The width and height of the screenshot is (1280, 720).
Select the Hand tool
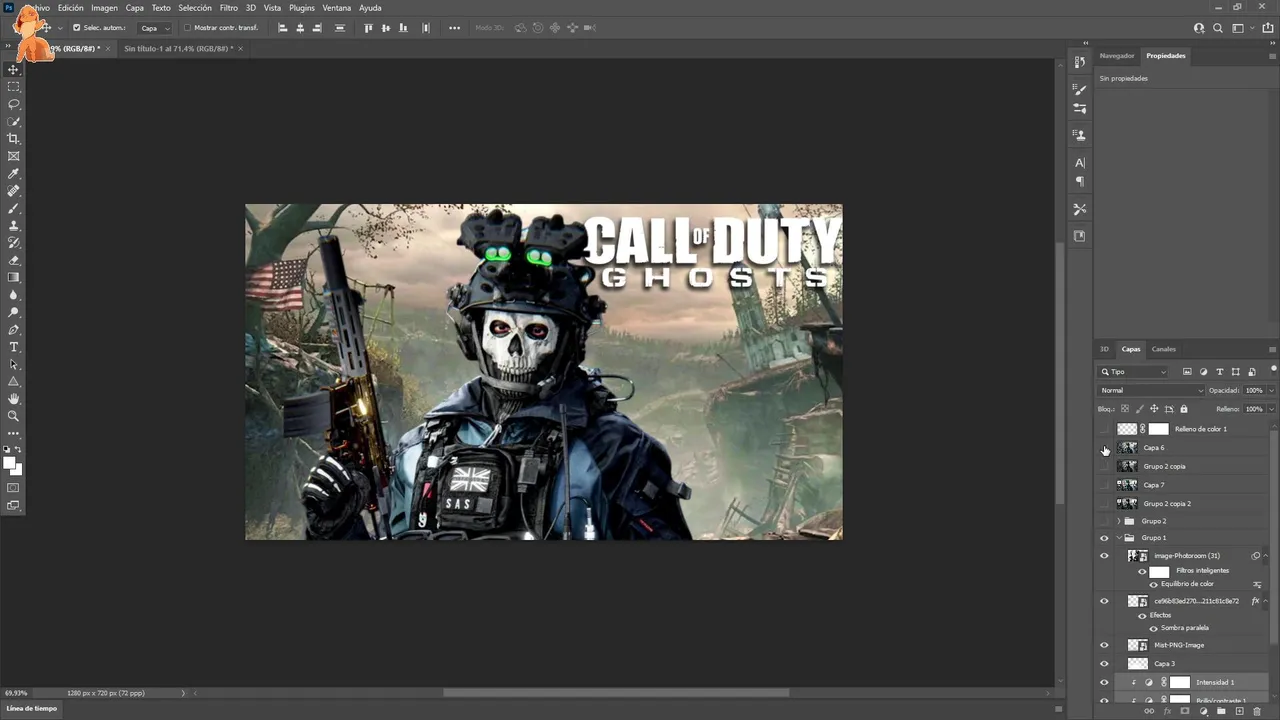[x=14, y=399]
